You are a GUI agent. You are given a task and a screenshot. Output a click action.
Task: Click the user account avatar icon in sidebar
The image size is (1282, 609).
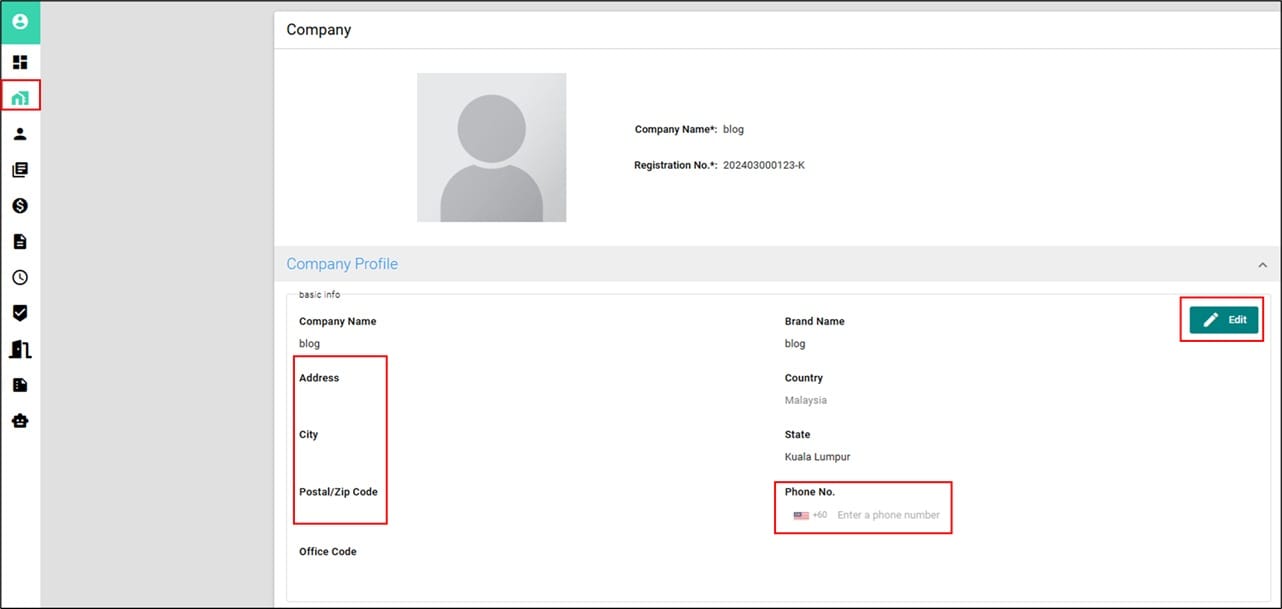[20, 21]
